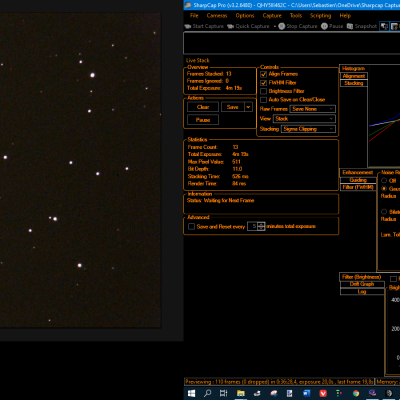Expand the Quick Capture dropdown arrow
Image resolution: width=400 pixels, height=400 pixels.
(274, 26)
